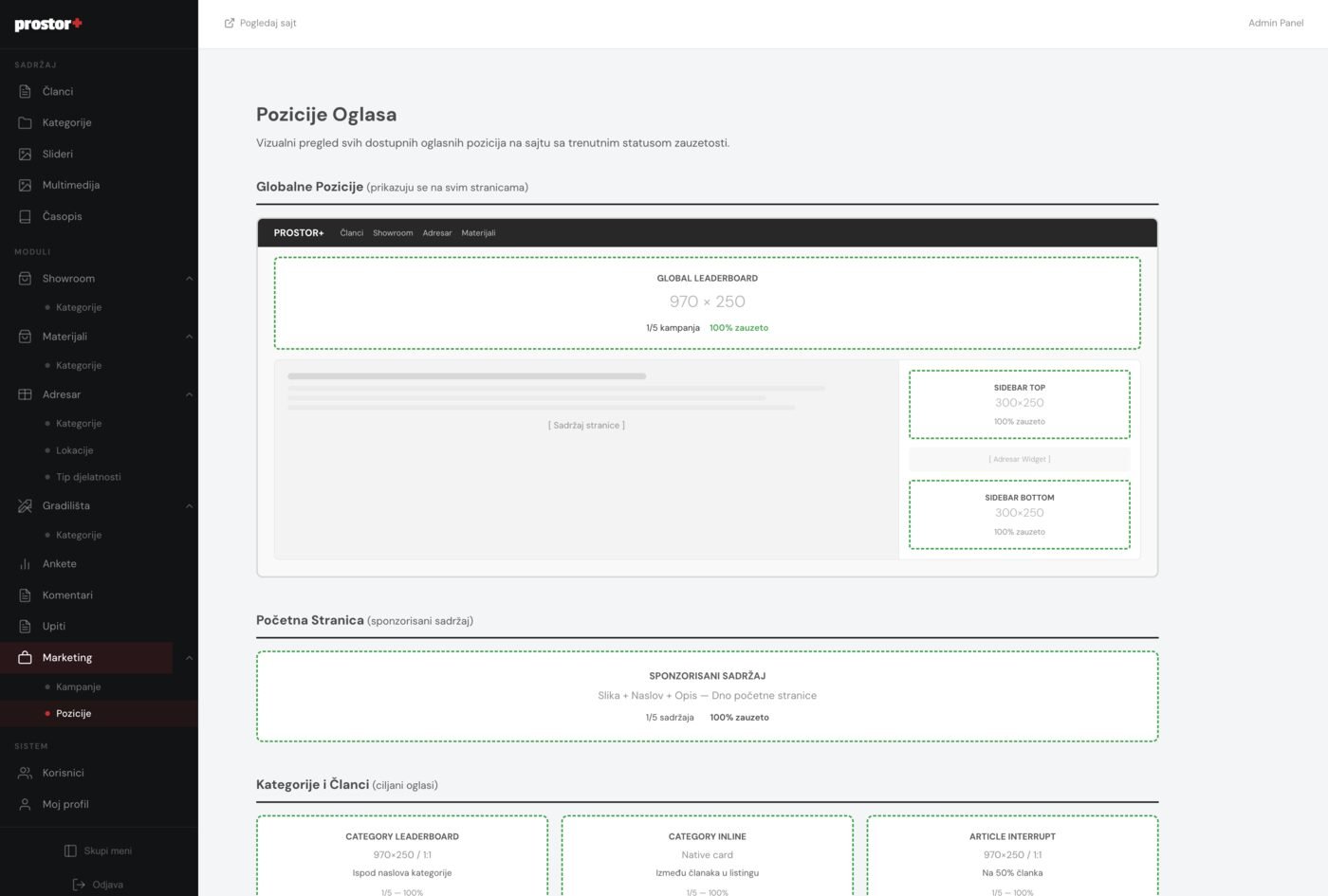This screenshot has width=1328, height=896.
Task: Click the Časopis book icon
Action: (25, 216)
